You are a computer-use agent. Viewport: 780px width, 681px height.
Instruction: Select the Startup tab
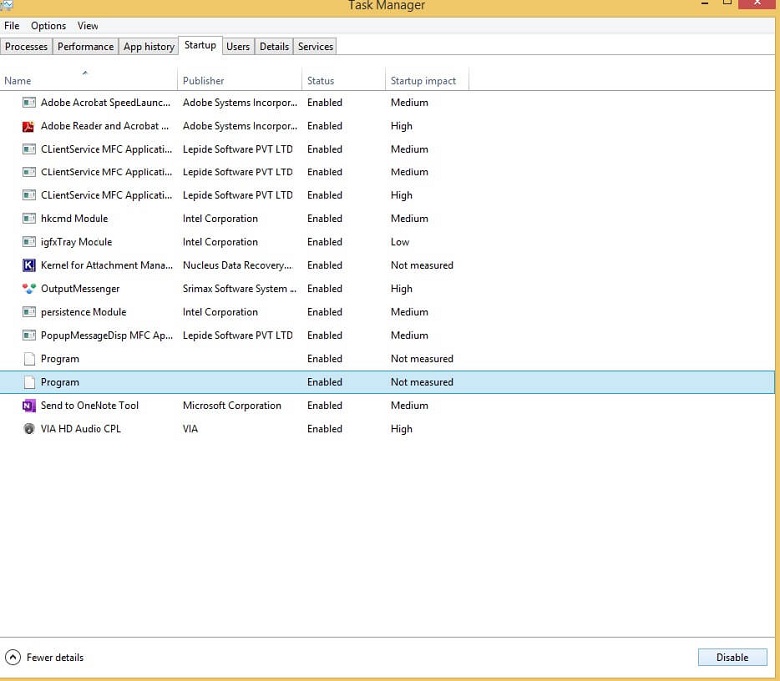point(200,45)
